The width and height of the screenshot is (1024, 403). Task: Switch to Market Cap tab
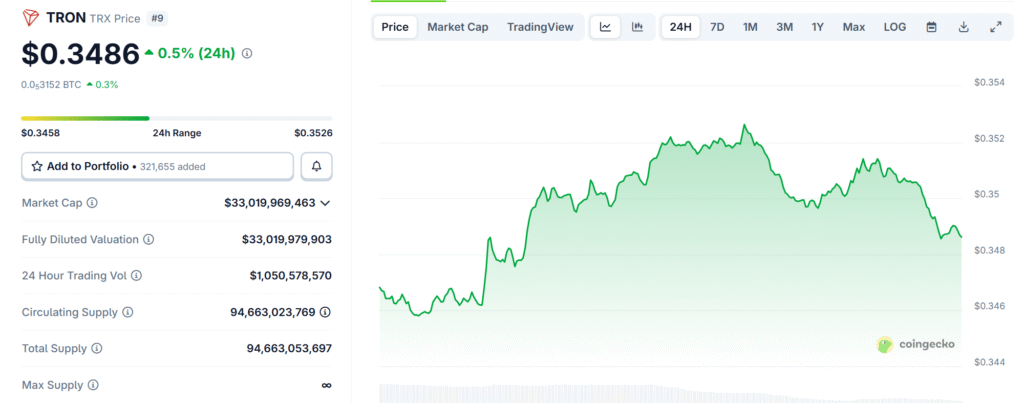click(458, 27)
